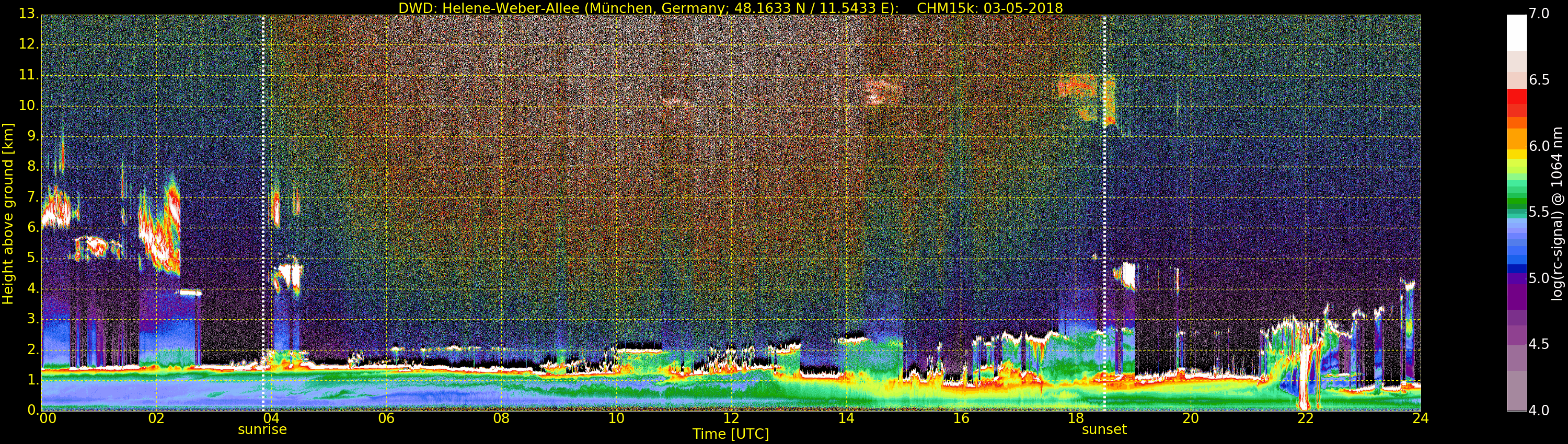The width and height of the screenshot is (1568, 444).
Task: Click the time axis tick '12'
Action: 731,418
